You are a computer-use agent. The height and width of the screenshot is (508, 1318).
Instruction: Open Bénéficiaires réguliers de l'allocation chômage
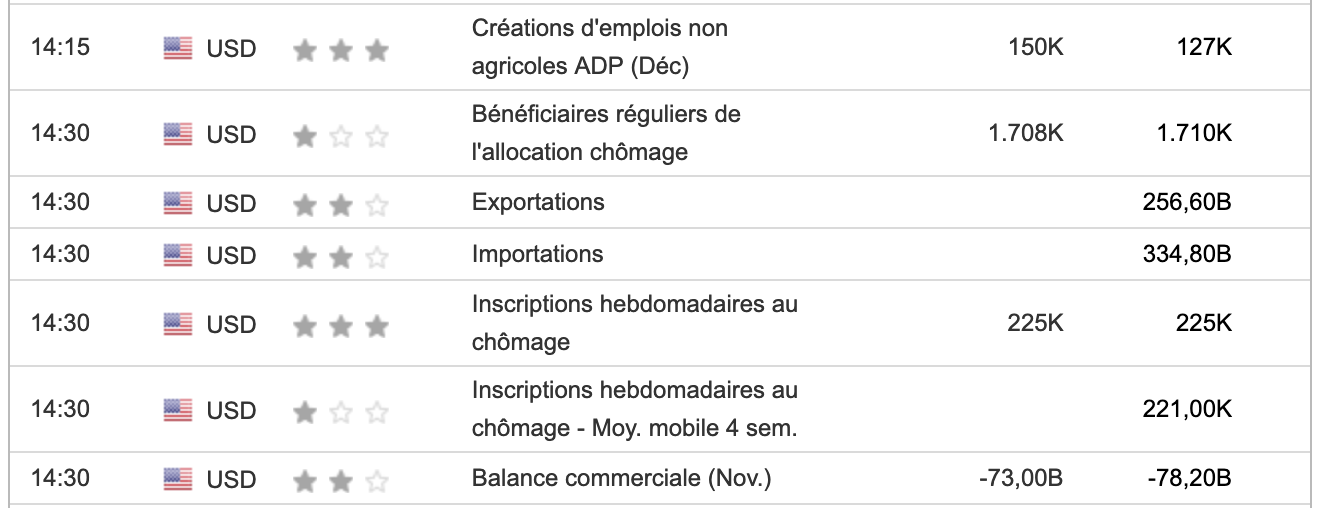[x=606, y=133]
